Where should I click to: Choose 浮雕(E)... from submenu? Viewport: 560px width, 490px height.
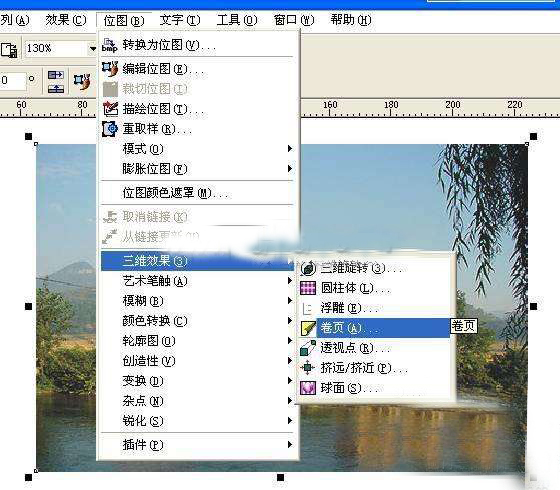coord(375,308)
